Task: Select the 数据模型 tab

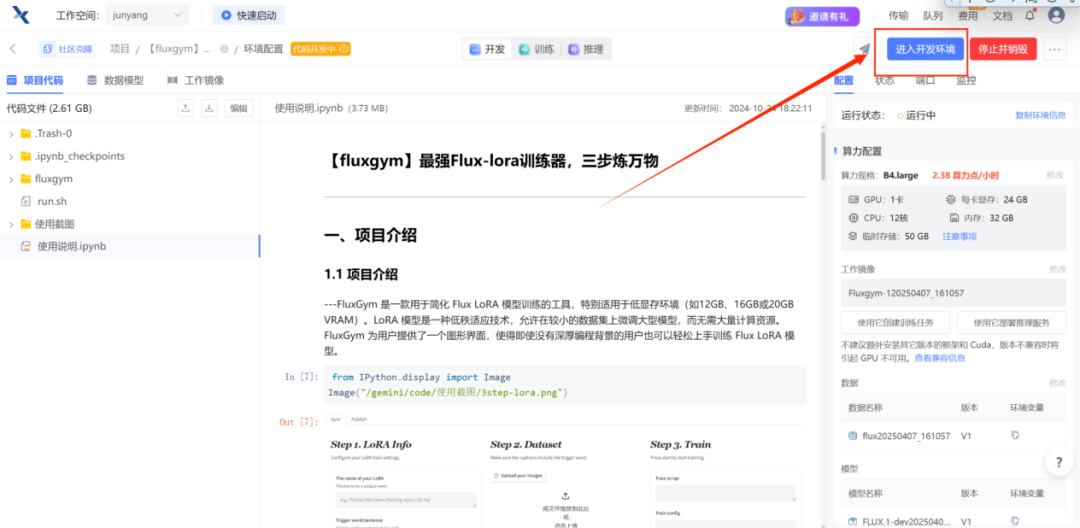Action: click(115, 80)
